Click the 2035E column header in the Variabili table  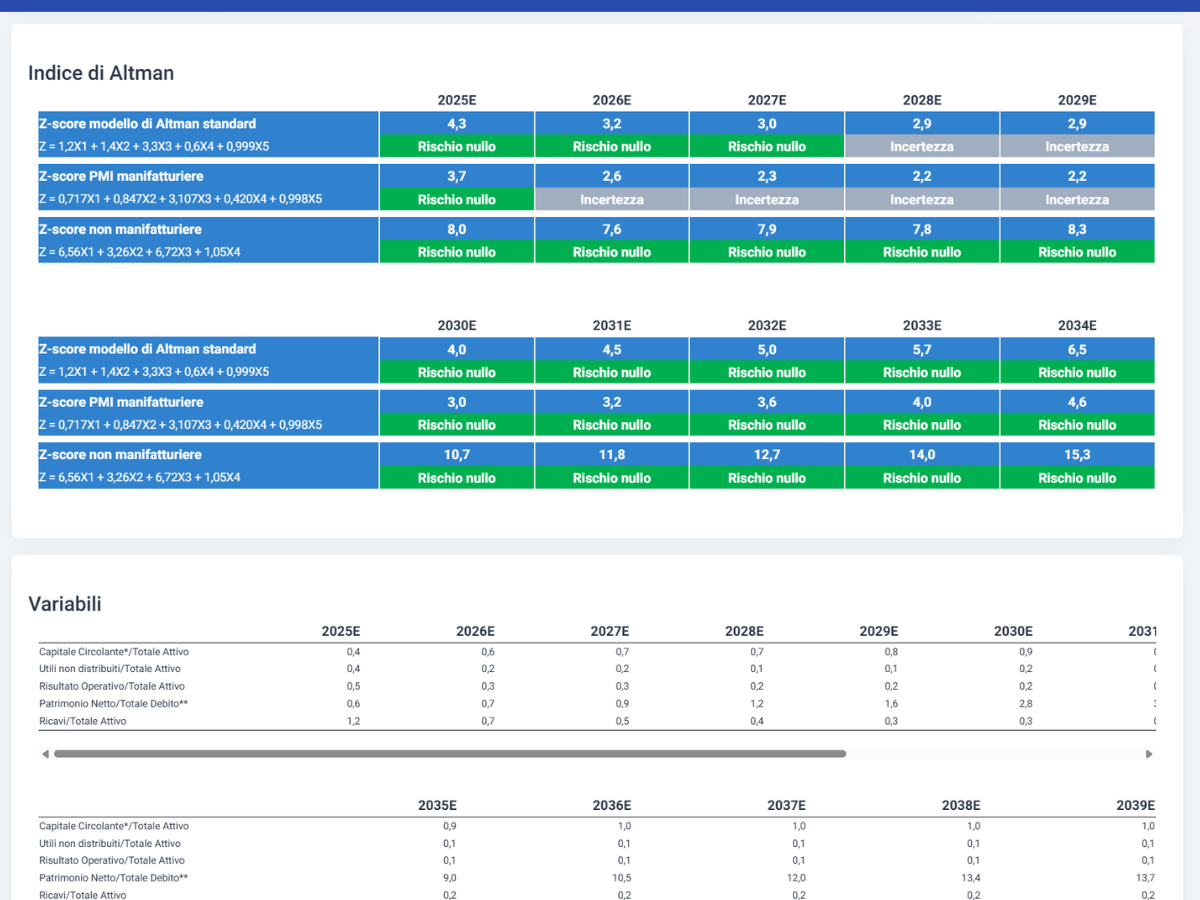[437, 805]
